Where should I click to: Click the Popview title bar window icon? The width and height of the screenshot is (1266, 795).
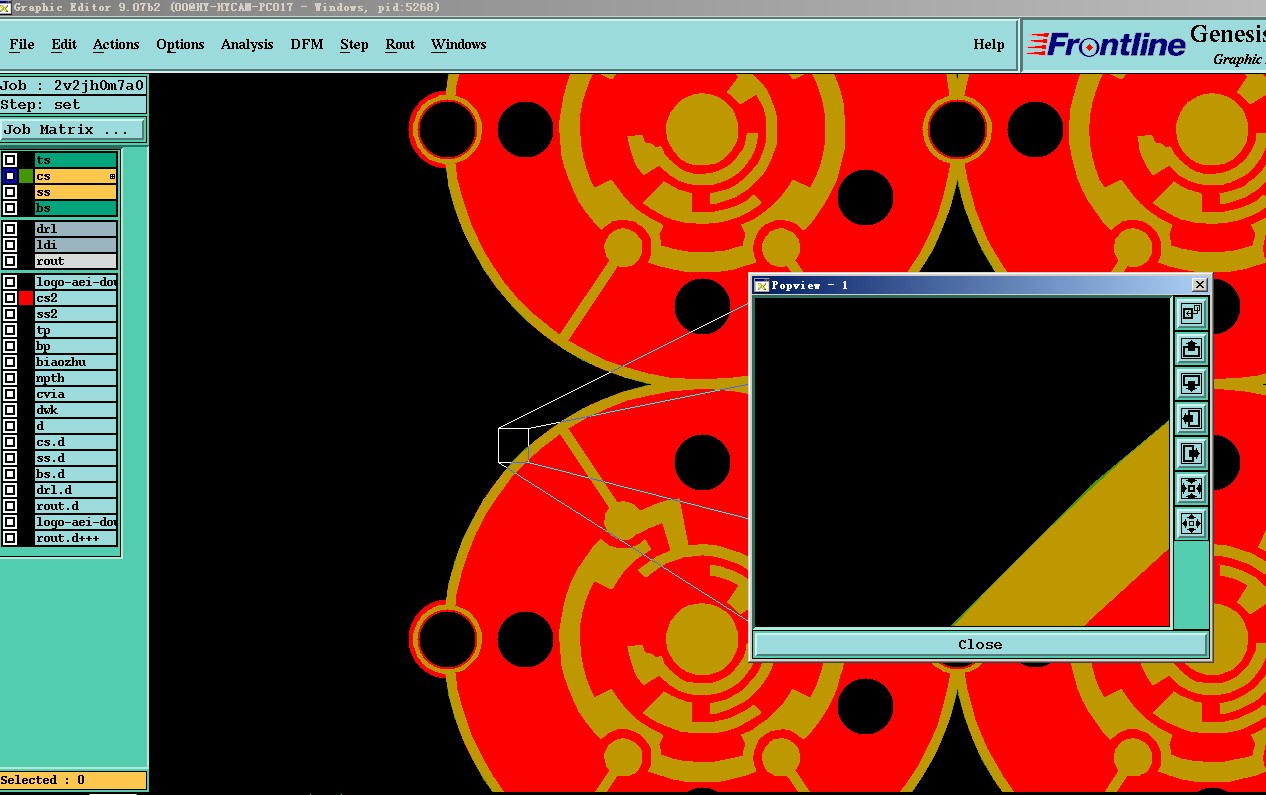pos(761,285)
